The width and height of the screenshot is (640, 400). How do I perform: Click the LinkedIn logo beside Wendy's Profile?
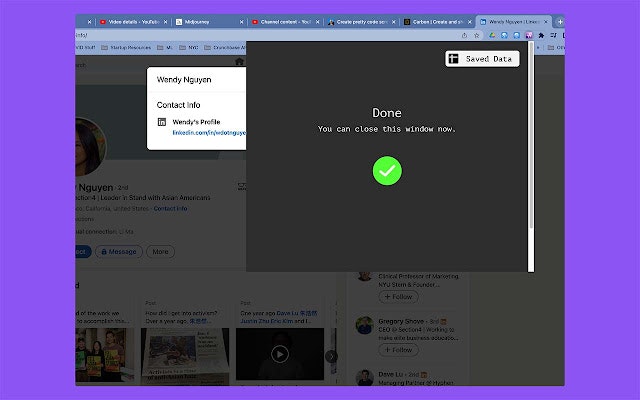[162, 122]
